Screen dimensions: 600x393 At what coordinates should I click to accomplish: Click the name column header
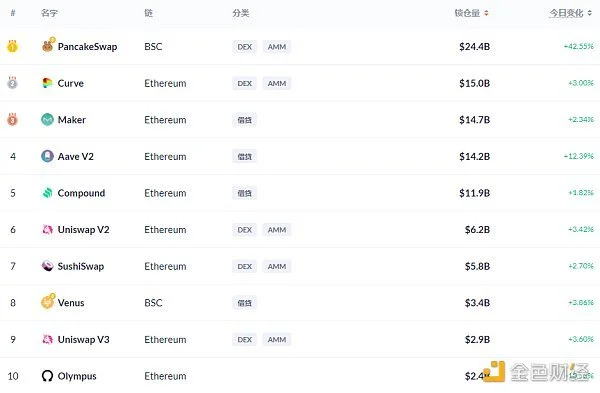click(x=49, y=13)
